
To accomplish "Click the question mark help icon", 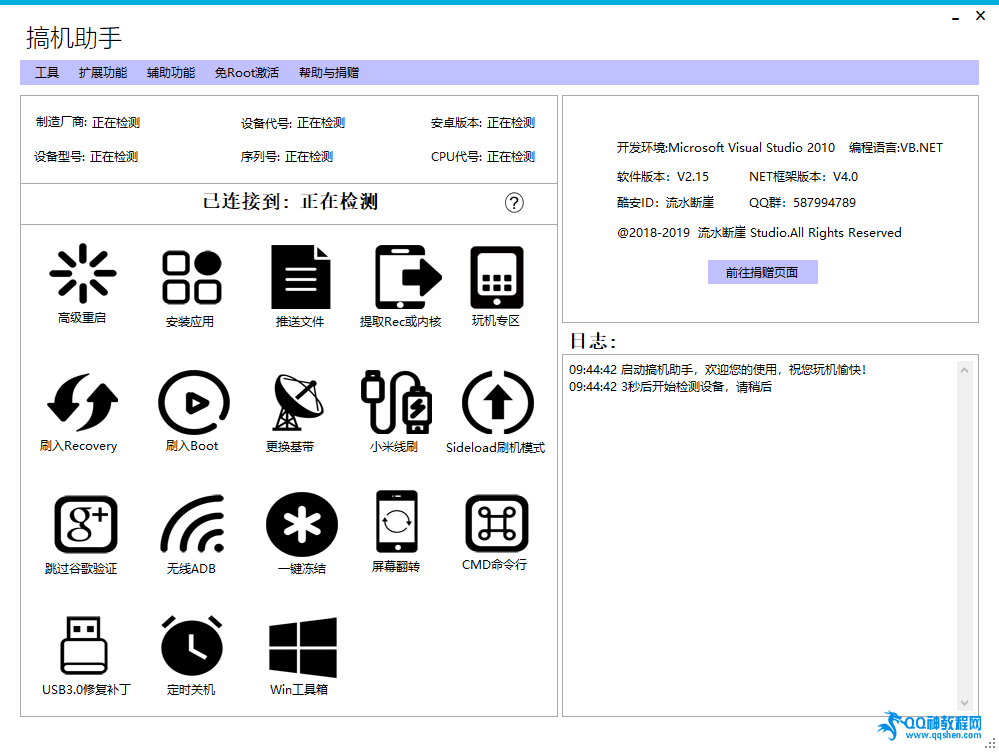I will pos(514,203).
